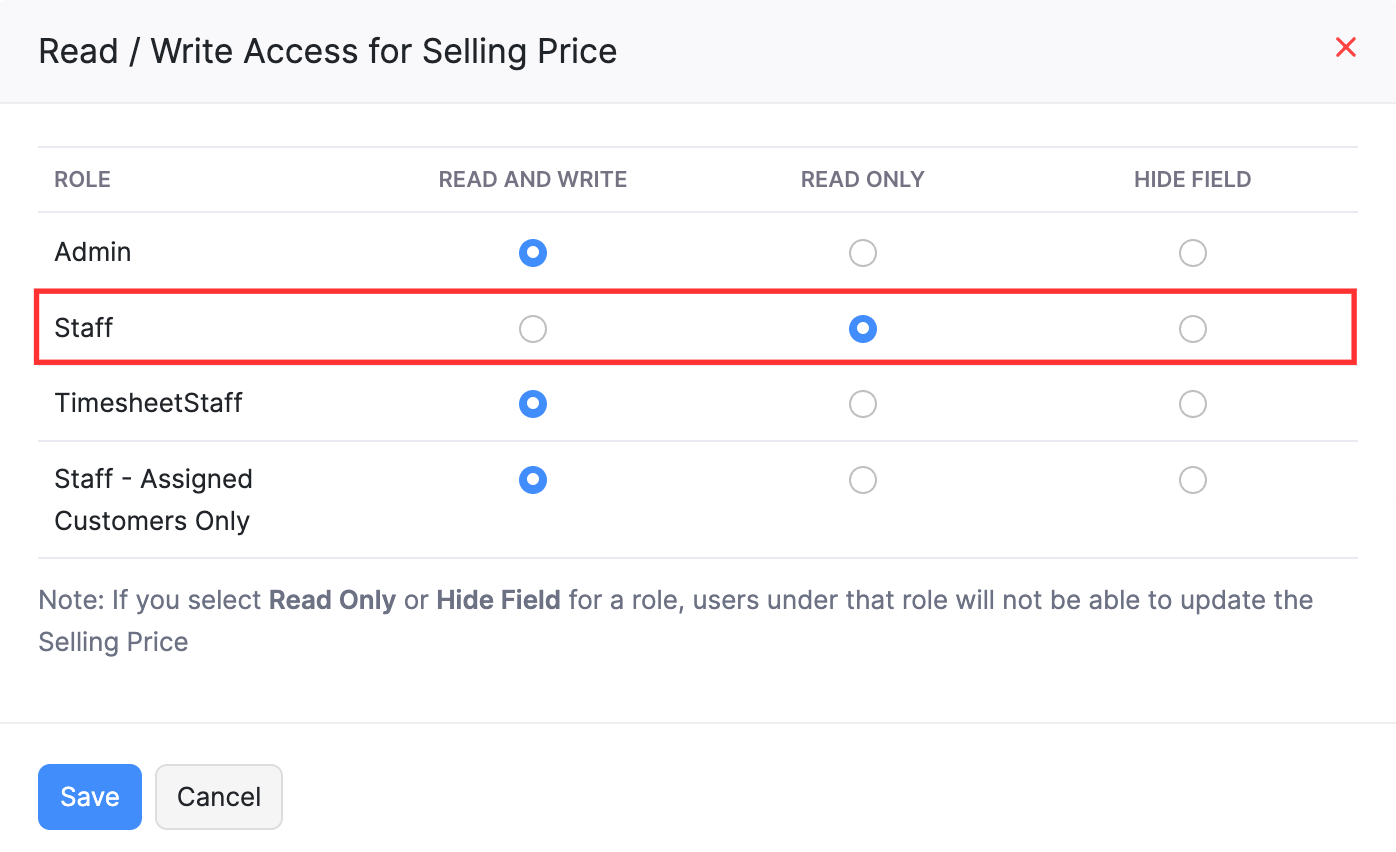The image size is (1396, 852).
Task: Select Hide Field for Staff - Assigned Customers Only
Action: coord(1193,480)
